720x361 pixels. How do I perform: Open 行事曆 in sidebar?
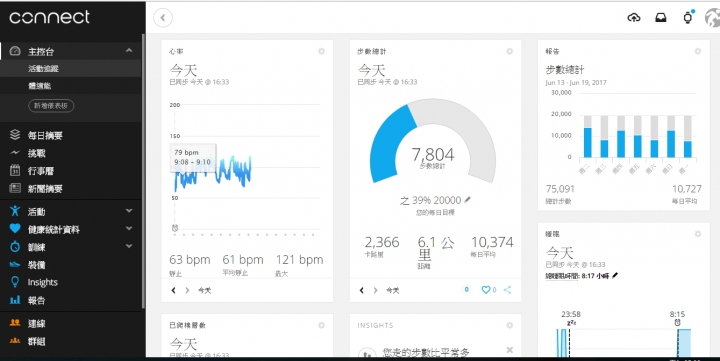click(x=41, y=171)
